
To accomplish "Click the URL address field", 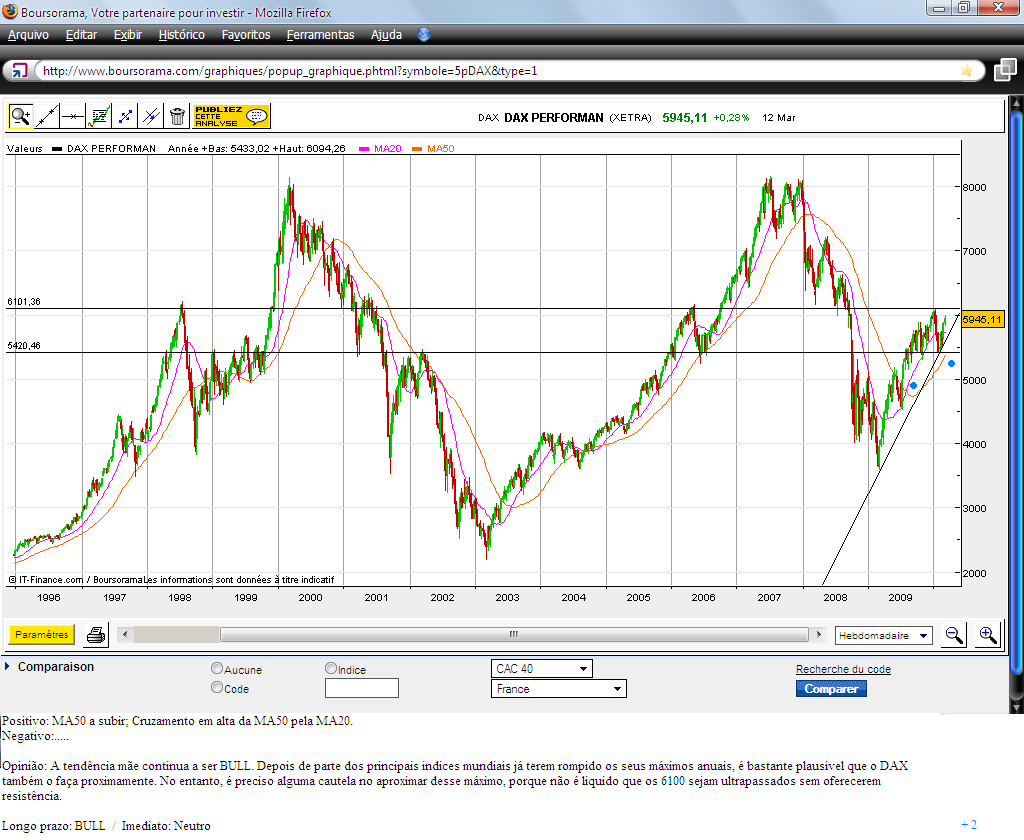I will click(x=496, y=71).
